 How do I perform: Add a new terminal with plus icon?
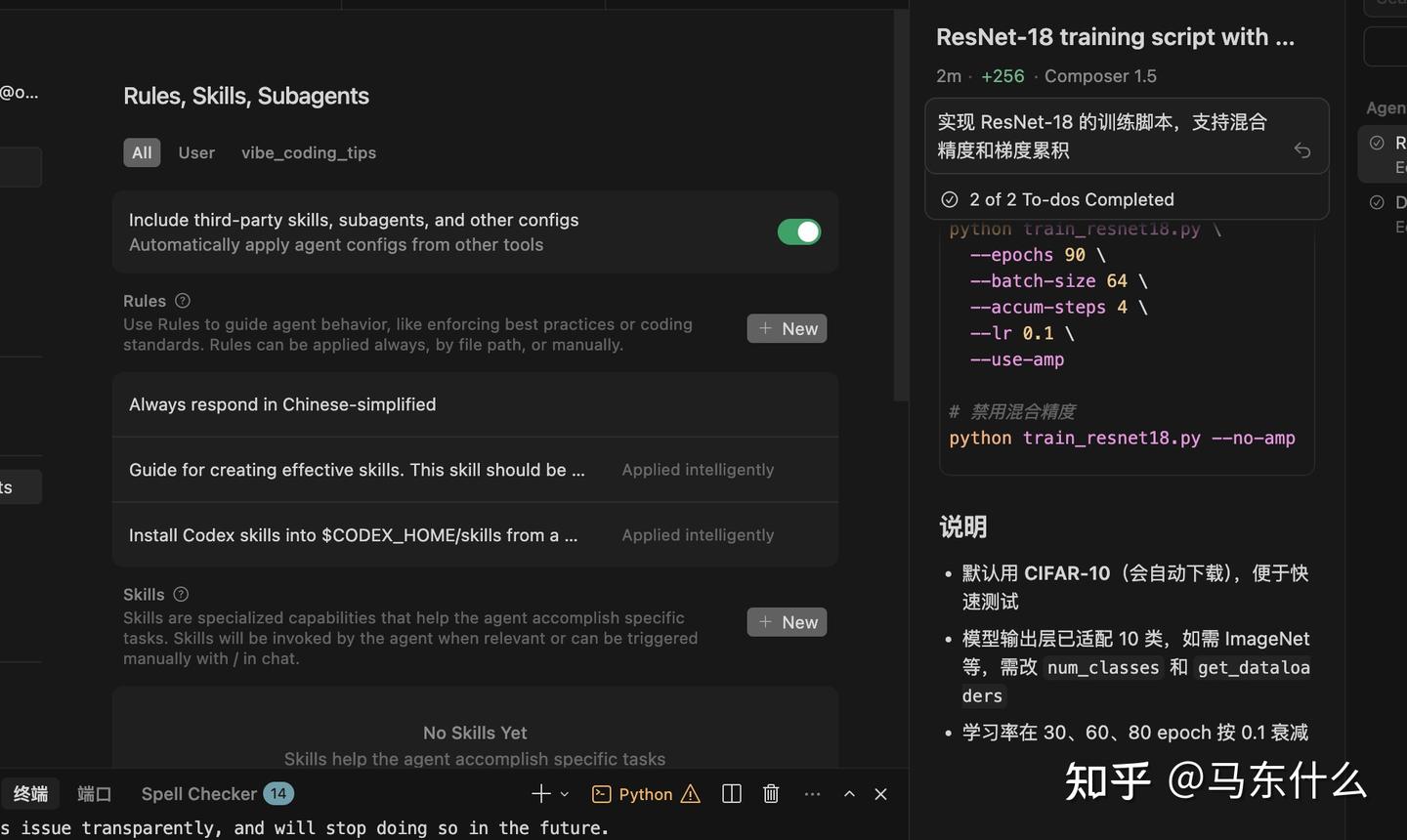tap(540, 794)
